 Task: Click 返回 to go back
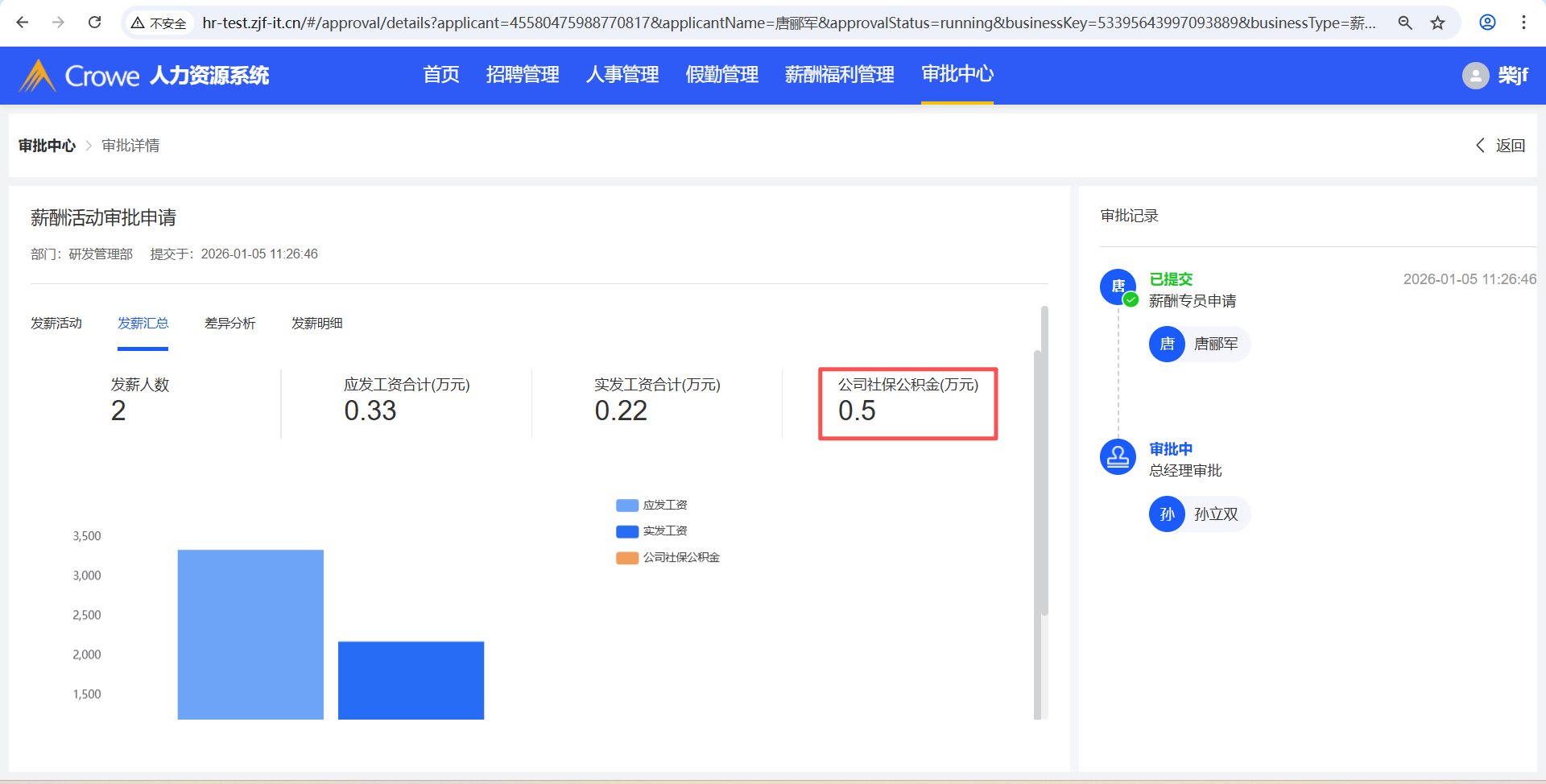1501,146
